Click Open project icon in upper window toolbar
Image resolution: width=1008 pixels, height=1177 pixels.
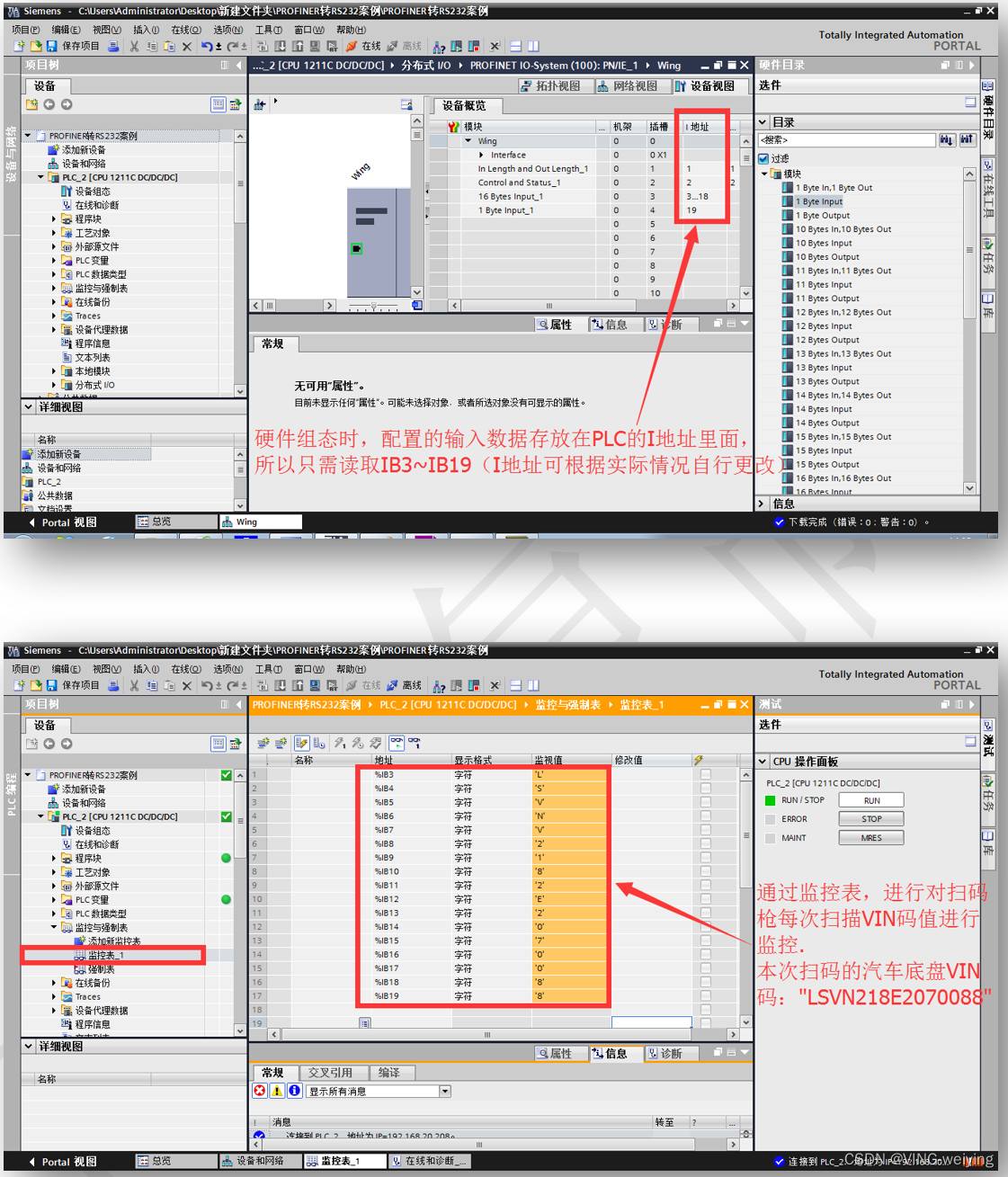tap(35, 47)
